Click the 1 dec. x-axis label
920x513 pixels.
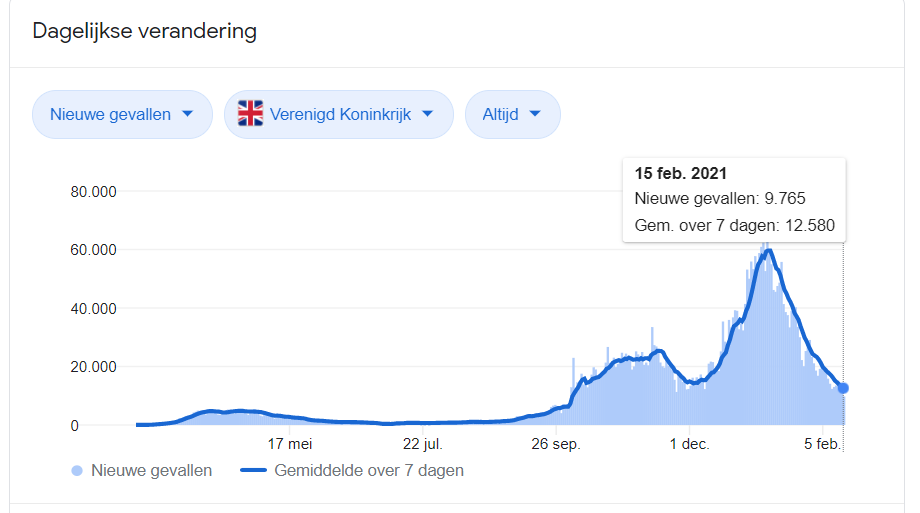pyautogui.click(x=689, y=444)
